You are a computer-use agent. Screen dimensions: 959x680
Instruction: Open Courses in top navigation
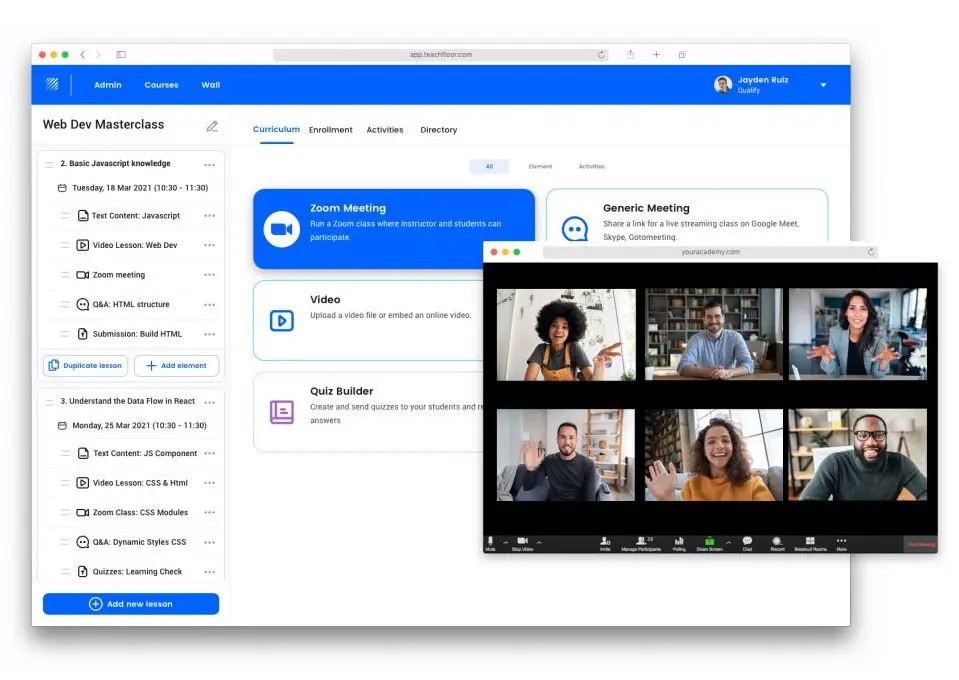click(x=161, y=85)
